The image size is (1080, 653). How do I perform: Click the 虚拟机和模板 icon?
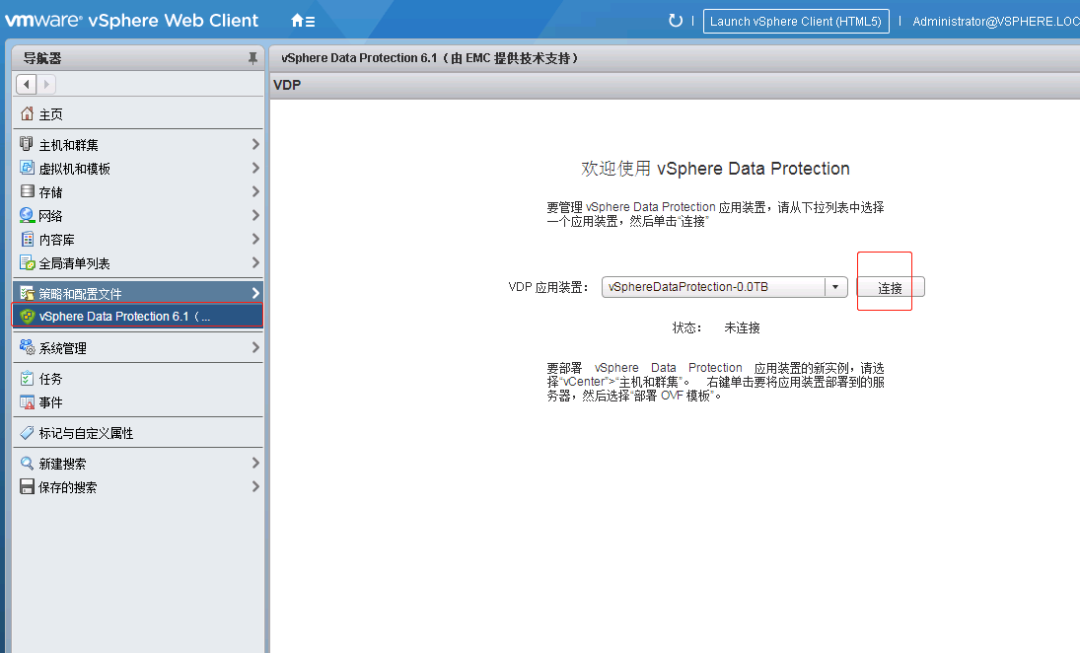click(27, 167)
